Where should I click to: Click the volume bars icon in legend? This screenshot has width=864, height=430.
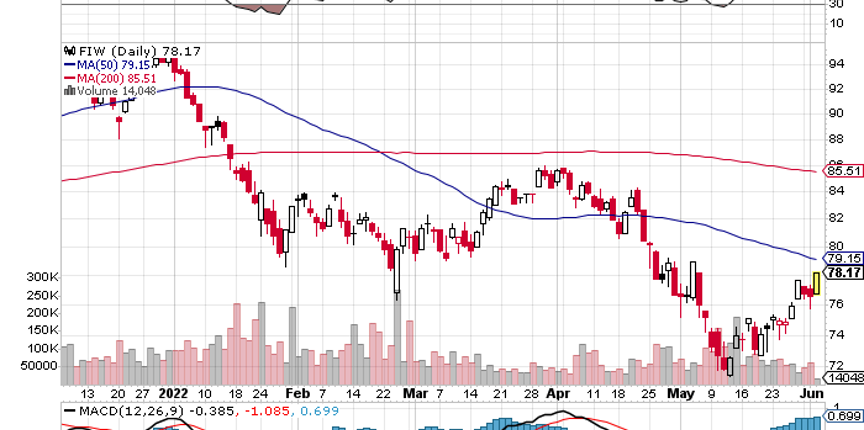[70, 91]
